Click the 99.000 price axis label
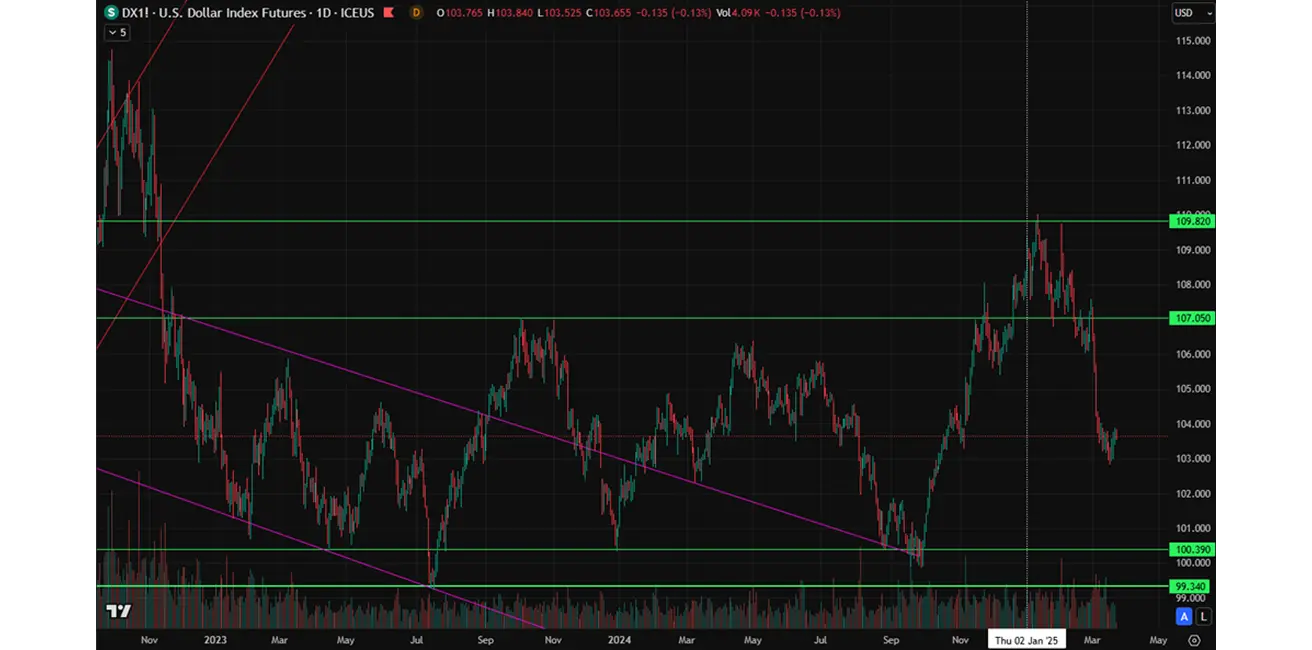The width and height of the screenshot is (1312, 650). 1192,598
